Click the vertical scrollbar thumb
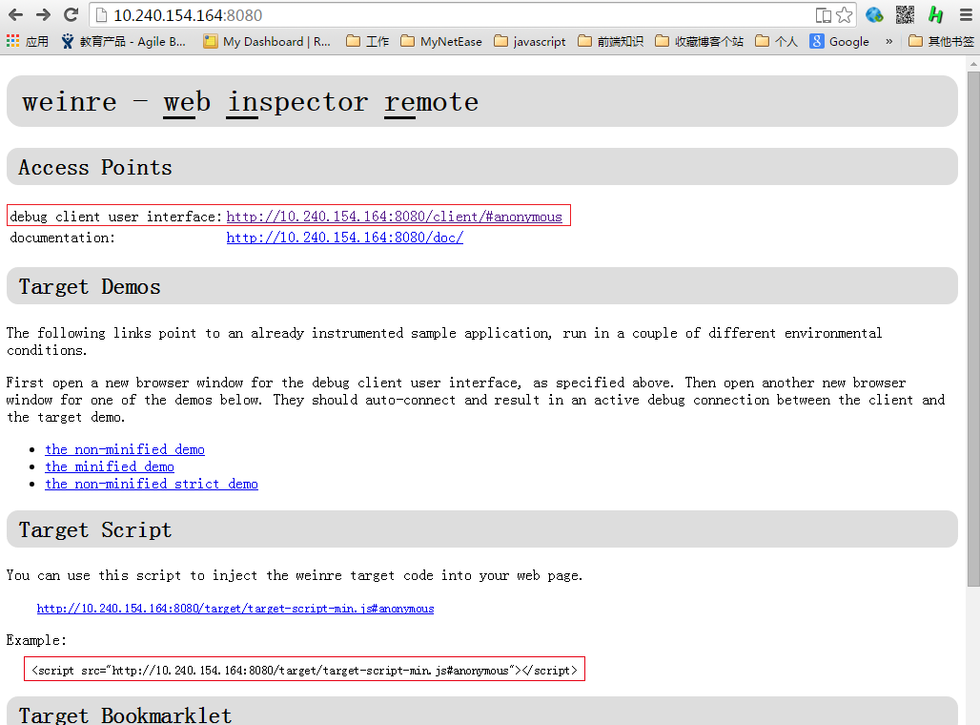 coord(973,329)
